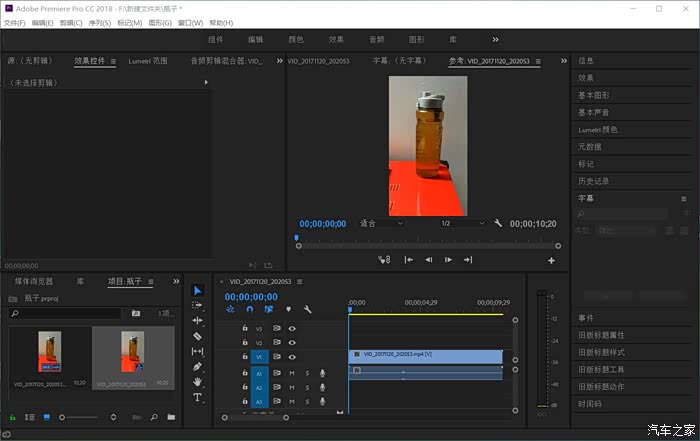700x441 pixels.
Task: Toggle the snap magnet in timeline
Action: [249, 310]
